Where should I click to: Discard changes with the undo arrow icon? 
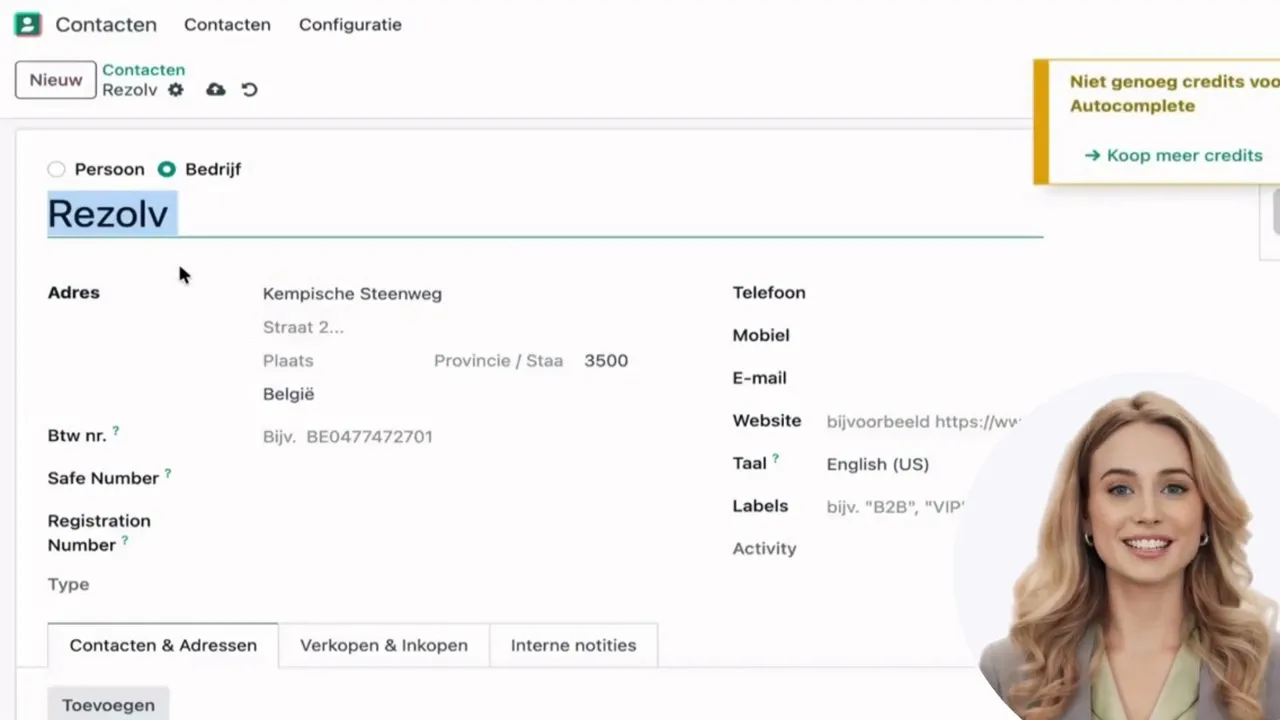click(x=250, y=90)
